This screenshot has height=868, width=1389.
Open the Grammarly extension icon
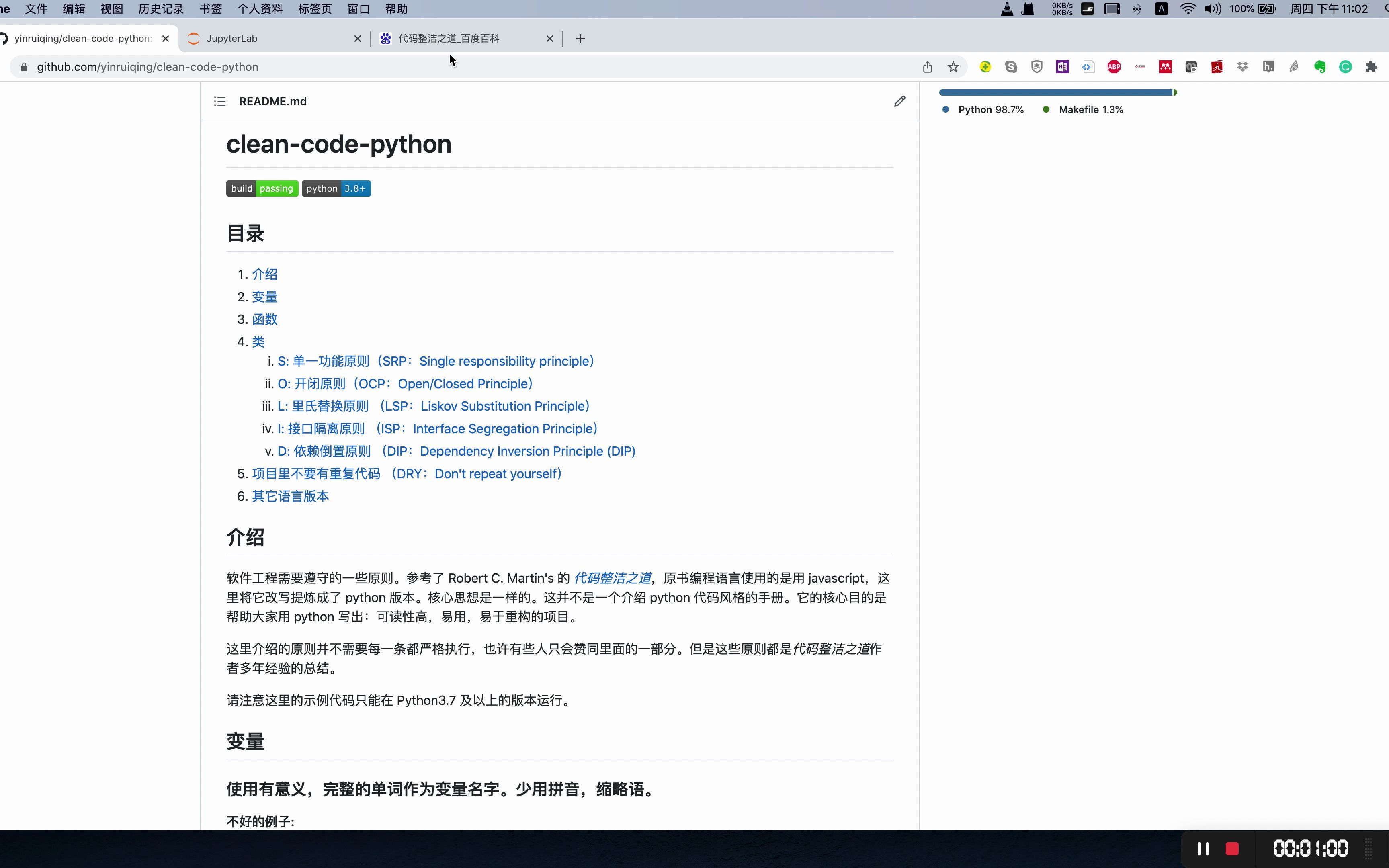coord(1345,67)
